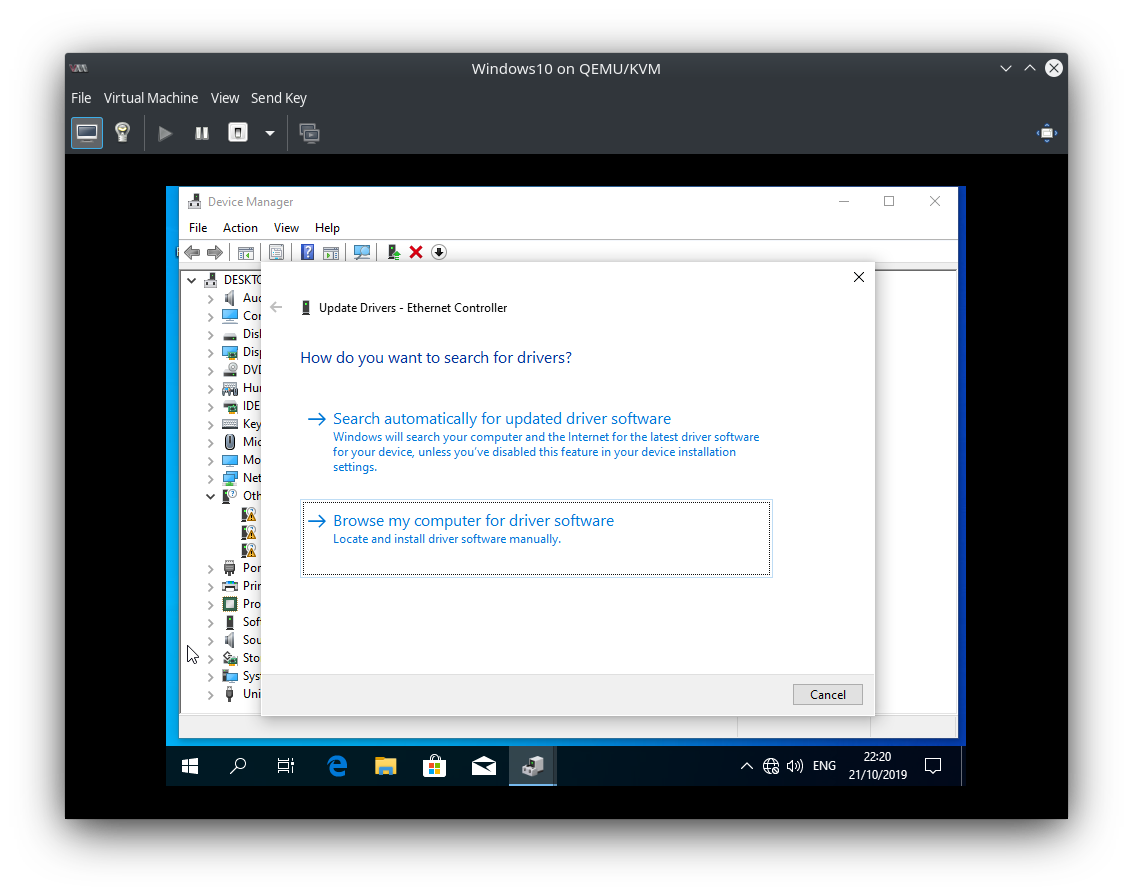Select the Sound controllers speaker icon in tree
The width and height of the screenshot is (1133, 896).
(x=230, y=639)
